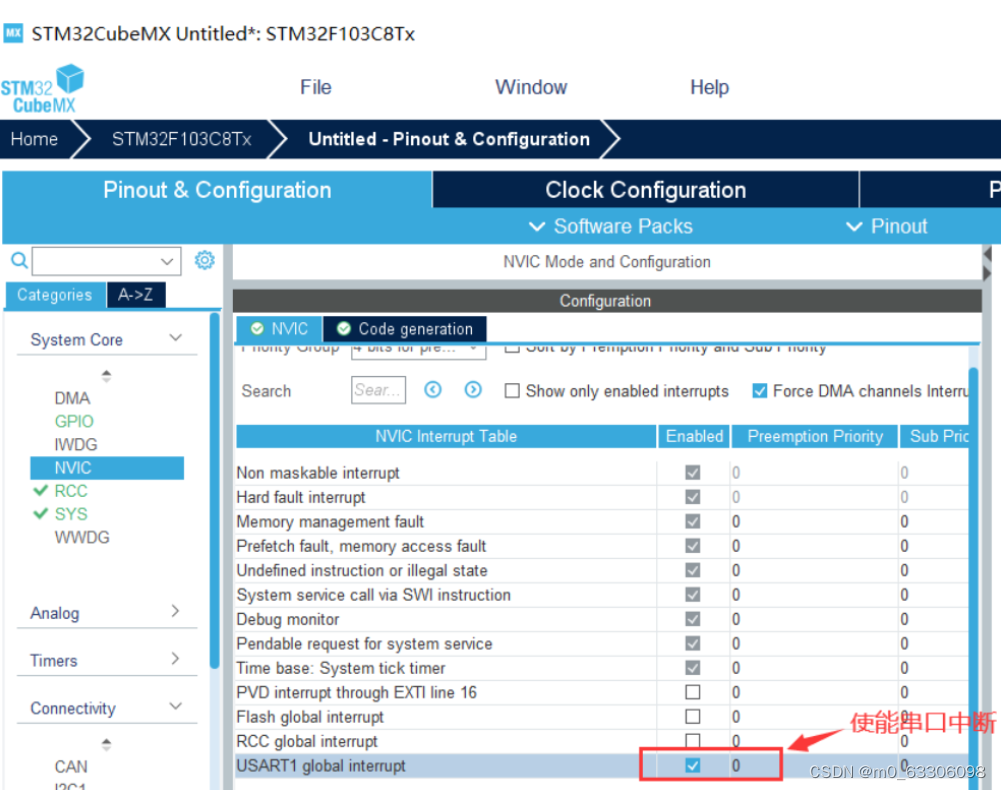Open the settings gear next to category search
This screenshot has height=790, width=1001.
tap(204, 260)
